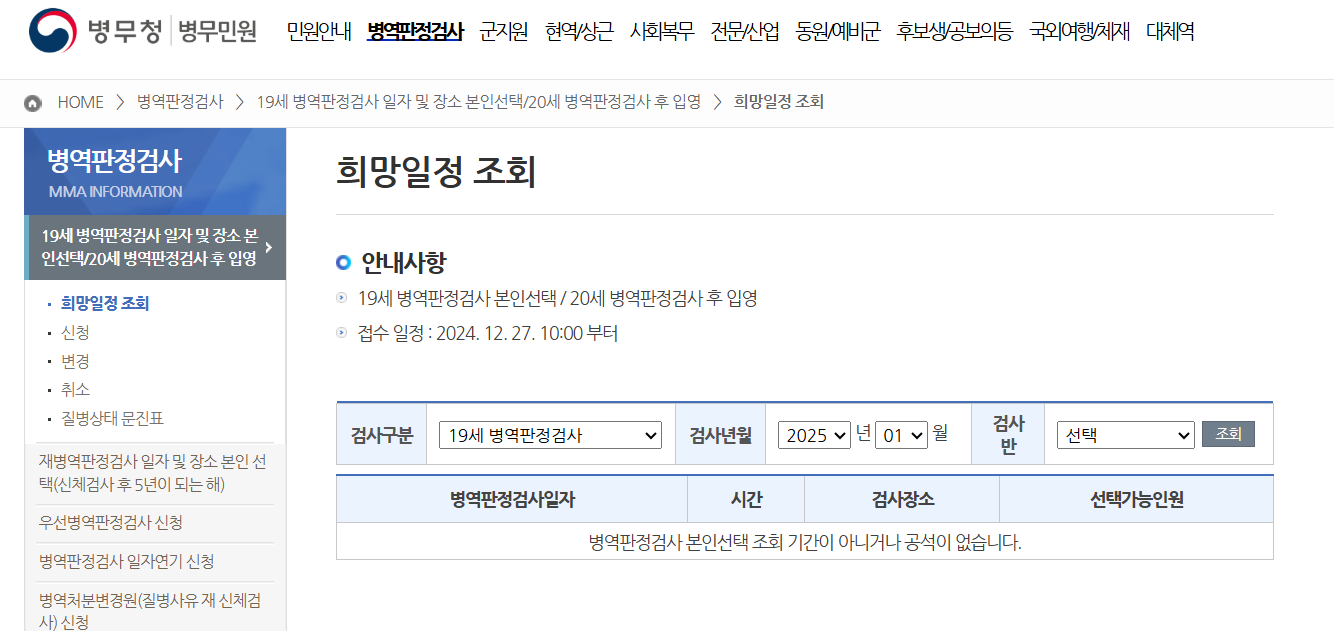Image resolution: width=1334 pixels, height=631 pixels.
Task: Open the 국외여행/체재 menu
Action: pos(1079,32)
